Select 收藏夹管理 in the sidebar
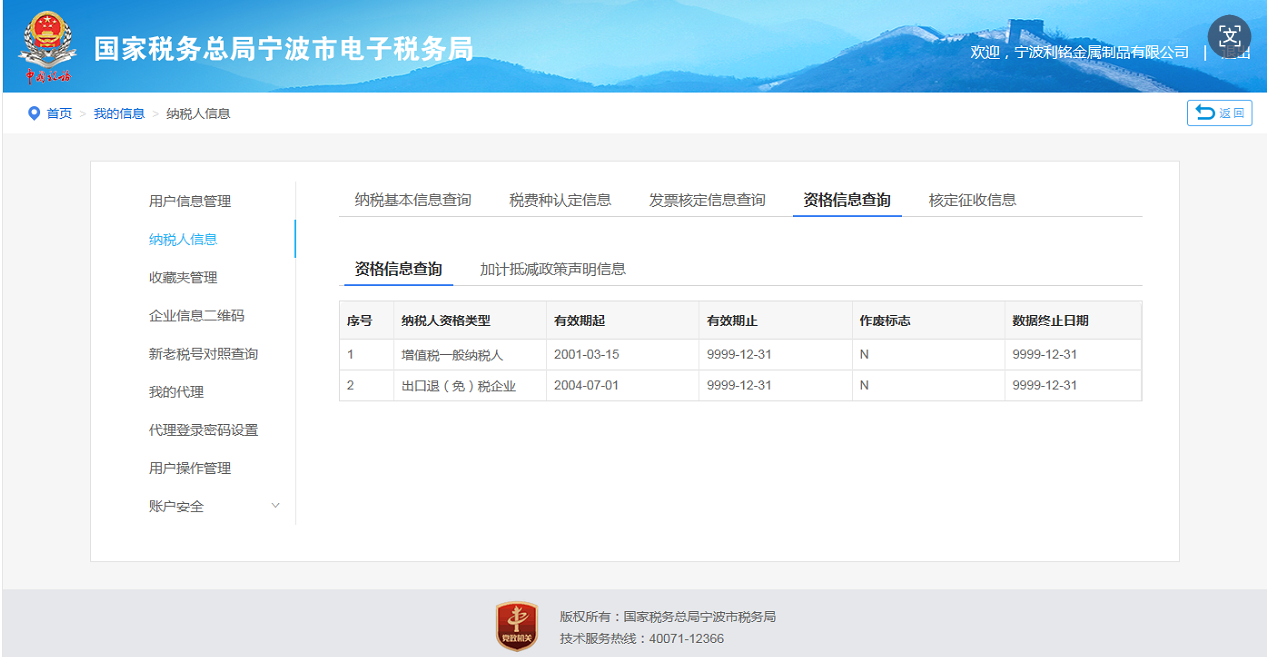 click(x=183, y=277)
